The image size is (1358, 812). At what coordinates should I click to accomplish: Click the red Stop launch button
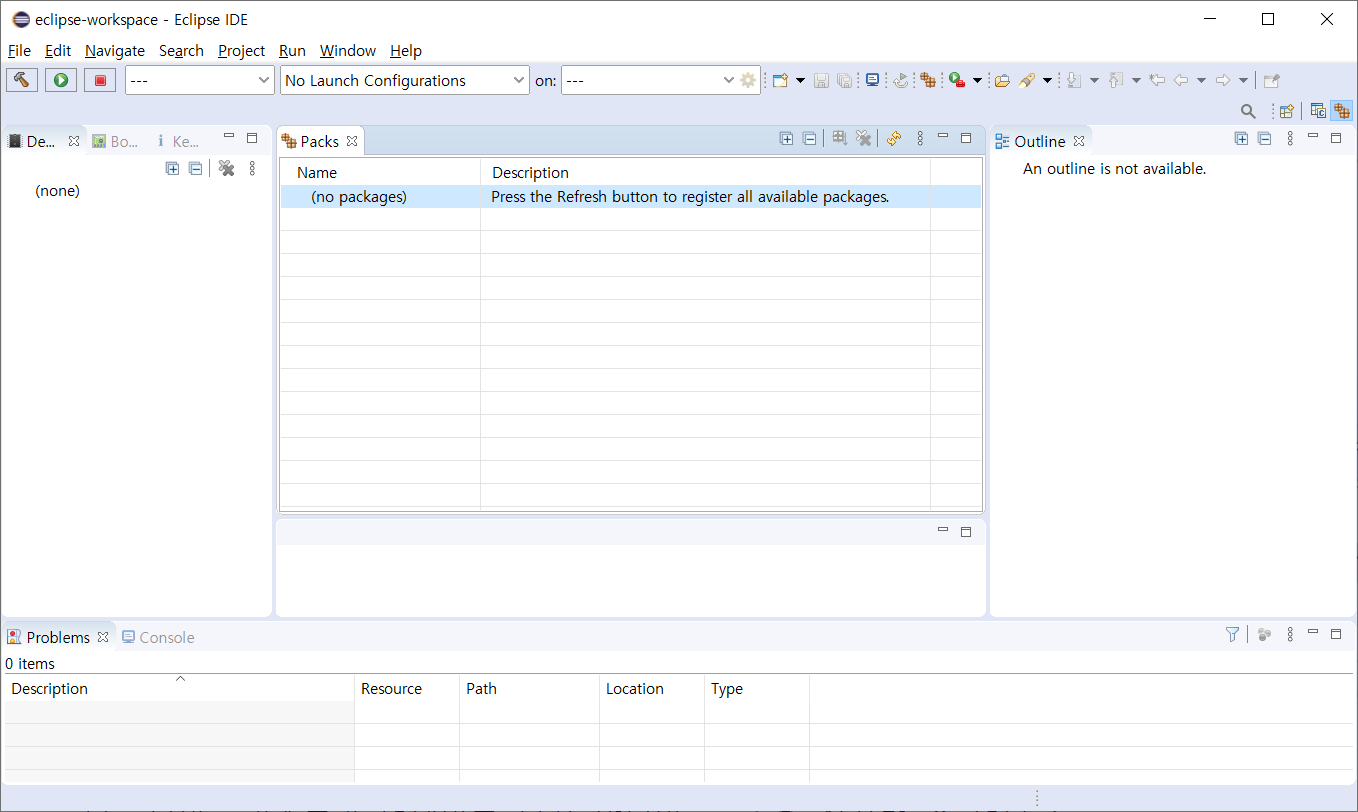point(100,80)
